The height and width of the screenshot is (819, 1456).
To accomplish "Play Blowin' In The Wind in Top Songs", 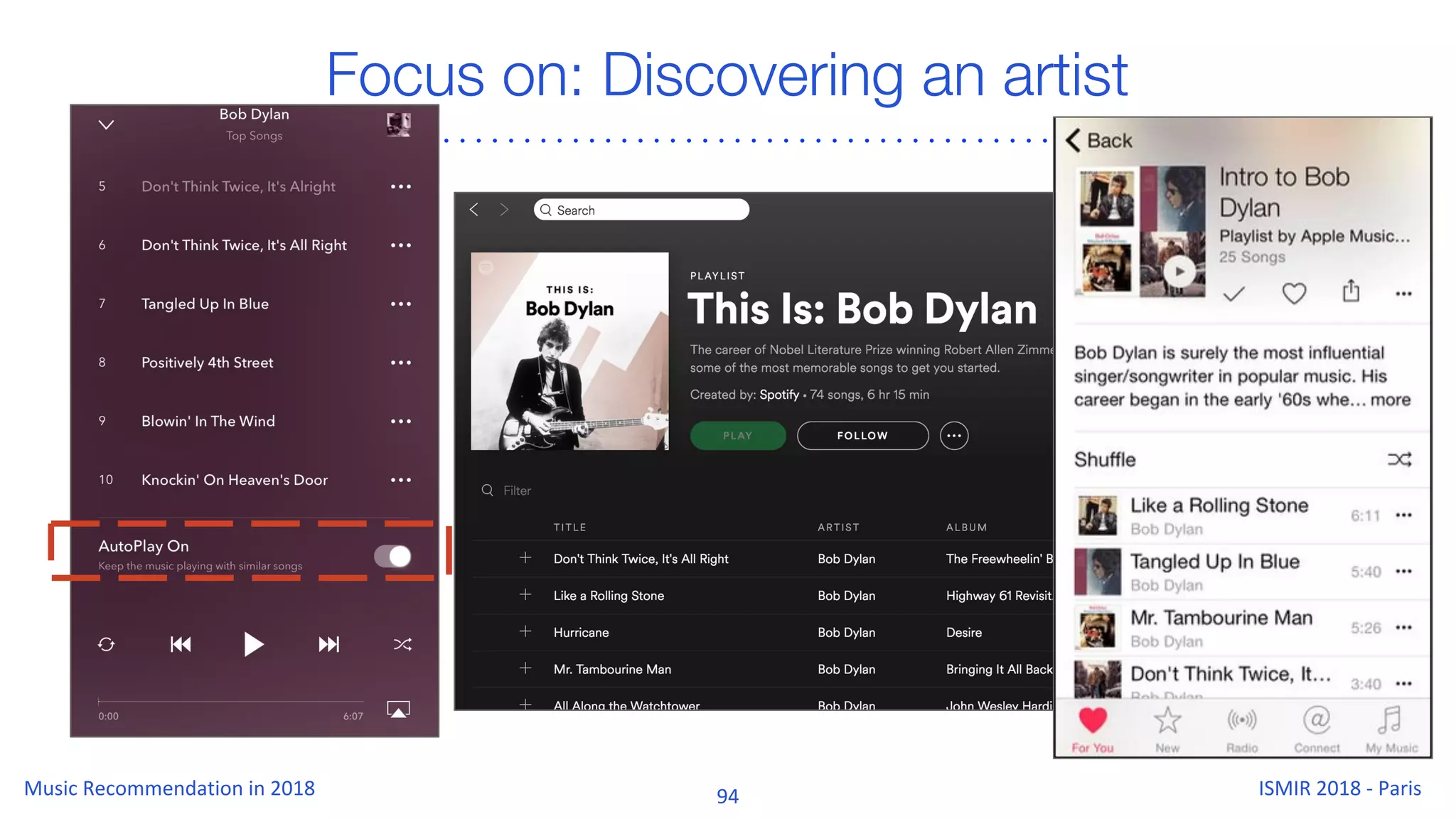I will 208,422.
